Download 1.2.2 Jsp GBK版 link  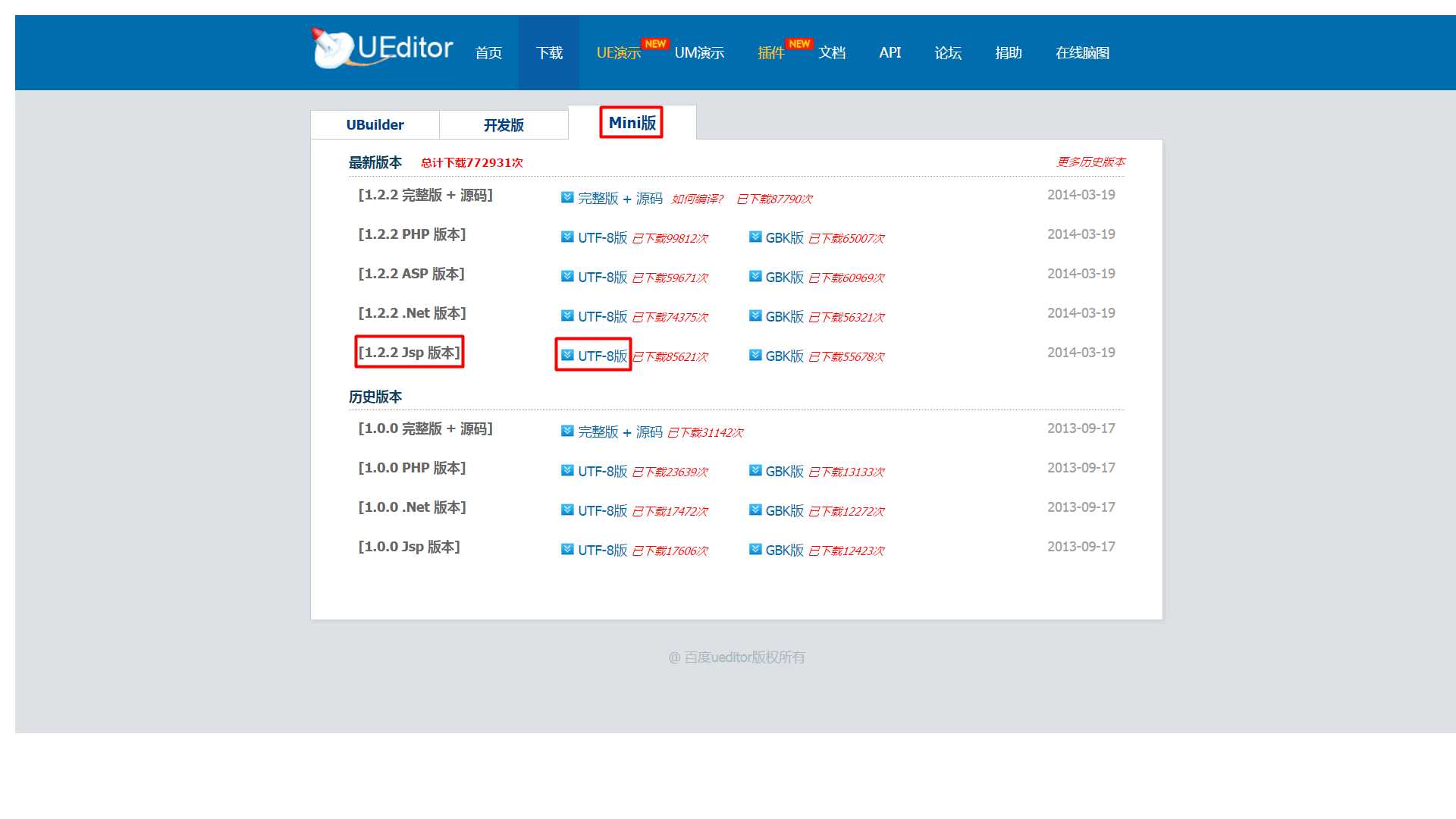(784, 356)
